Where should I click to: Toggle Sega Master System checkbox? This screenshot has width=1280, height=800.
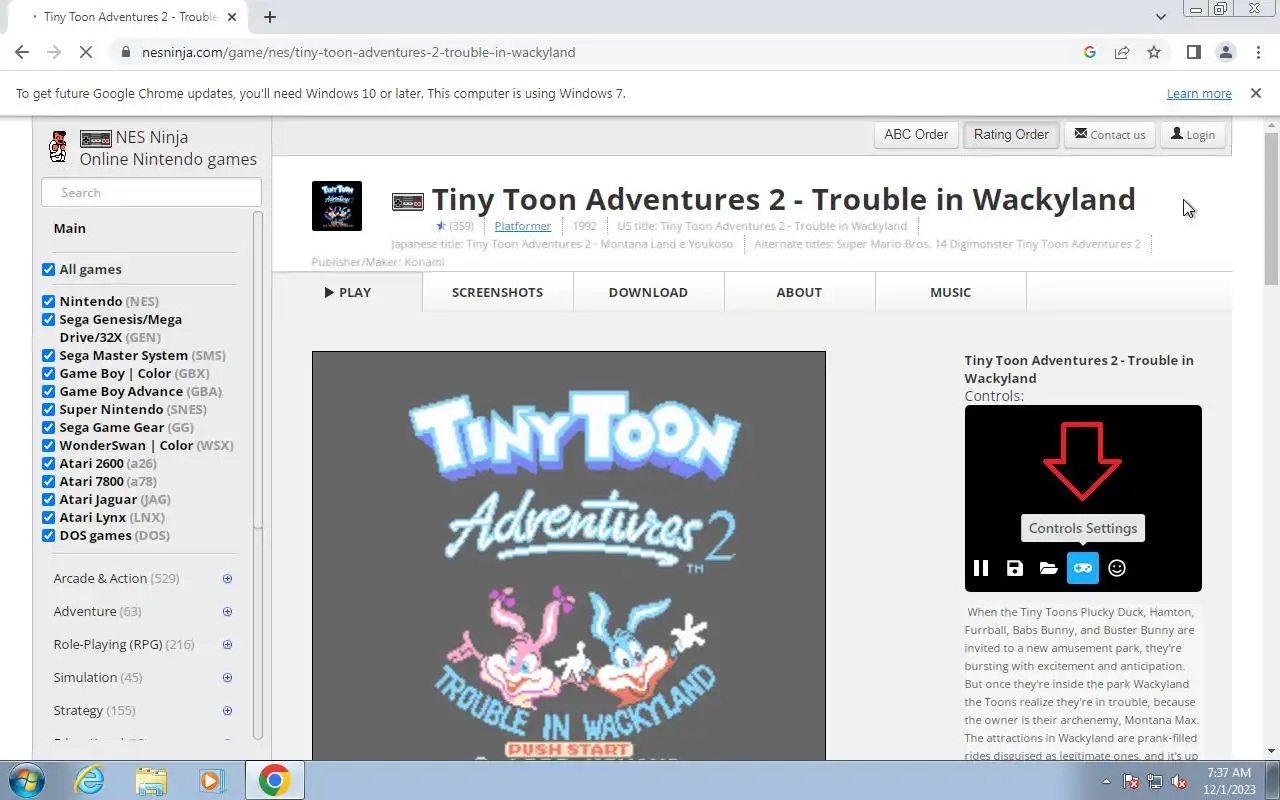[x=48, y=355]
